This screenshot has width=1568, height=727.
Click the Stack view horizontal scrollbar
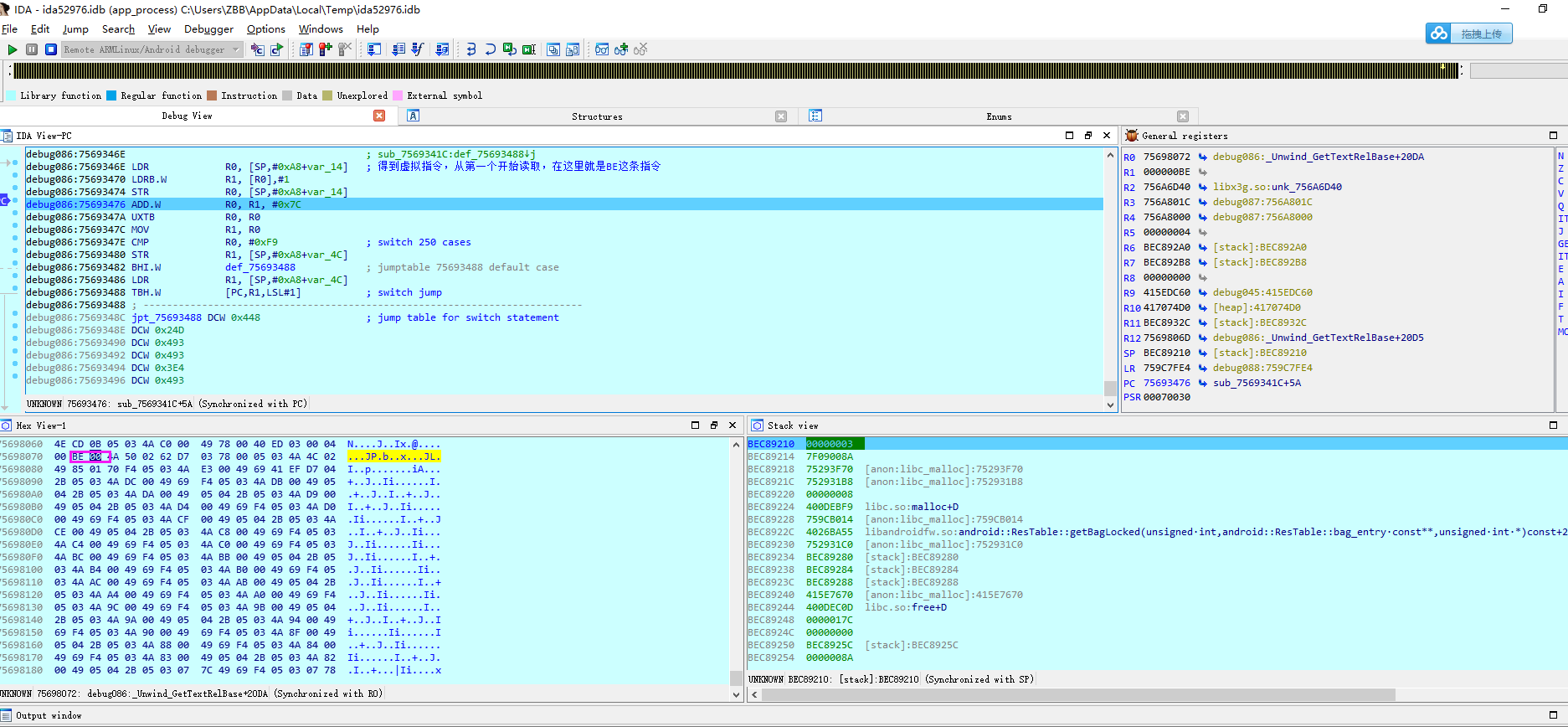click(1072, 694)
